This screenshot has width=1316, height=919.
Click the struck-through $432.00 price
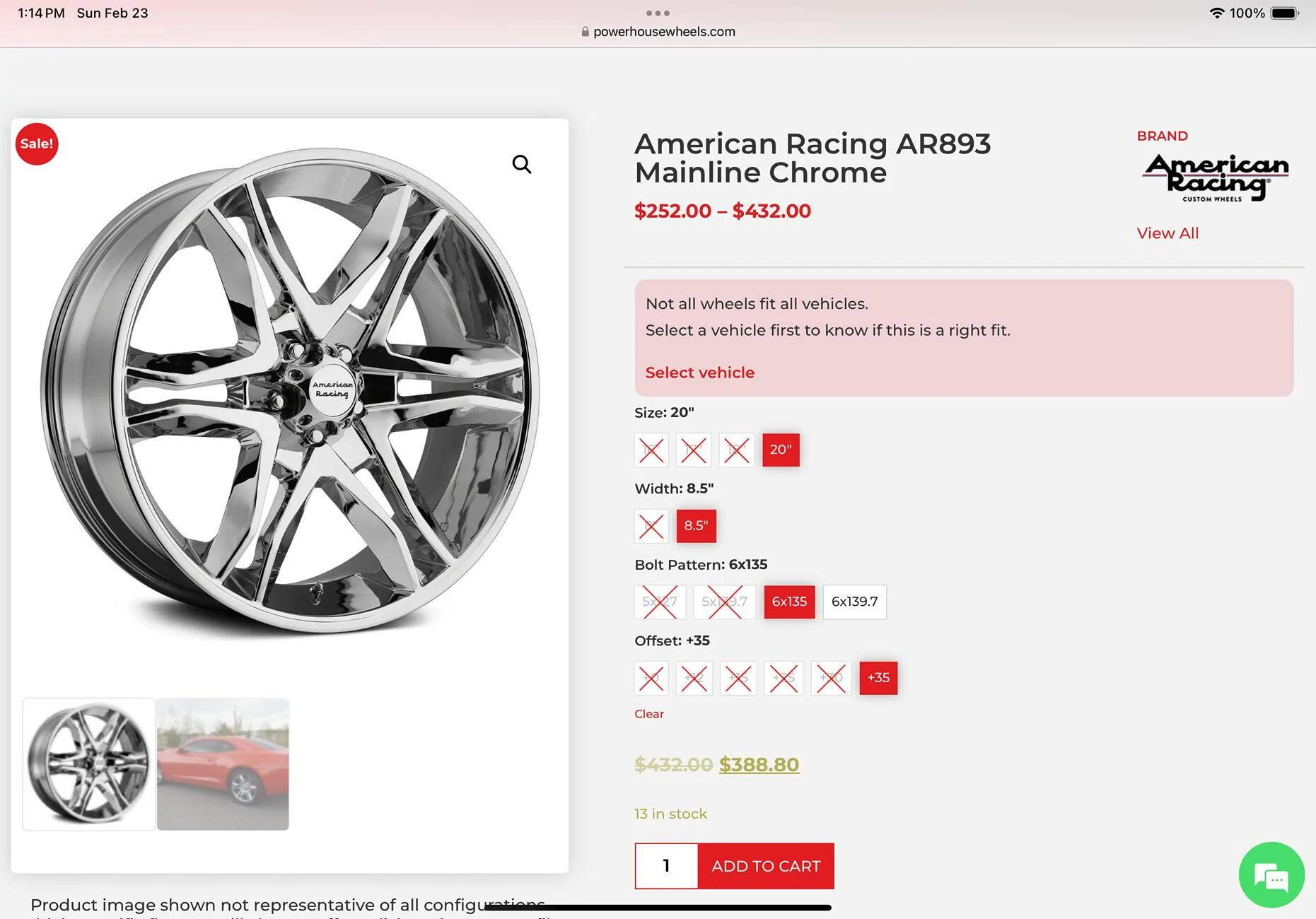[673, 765]
